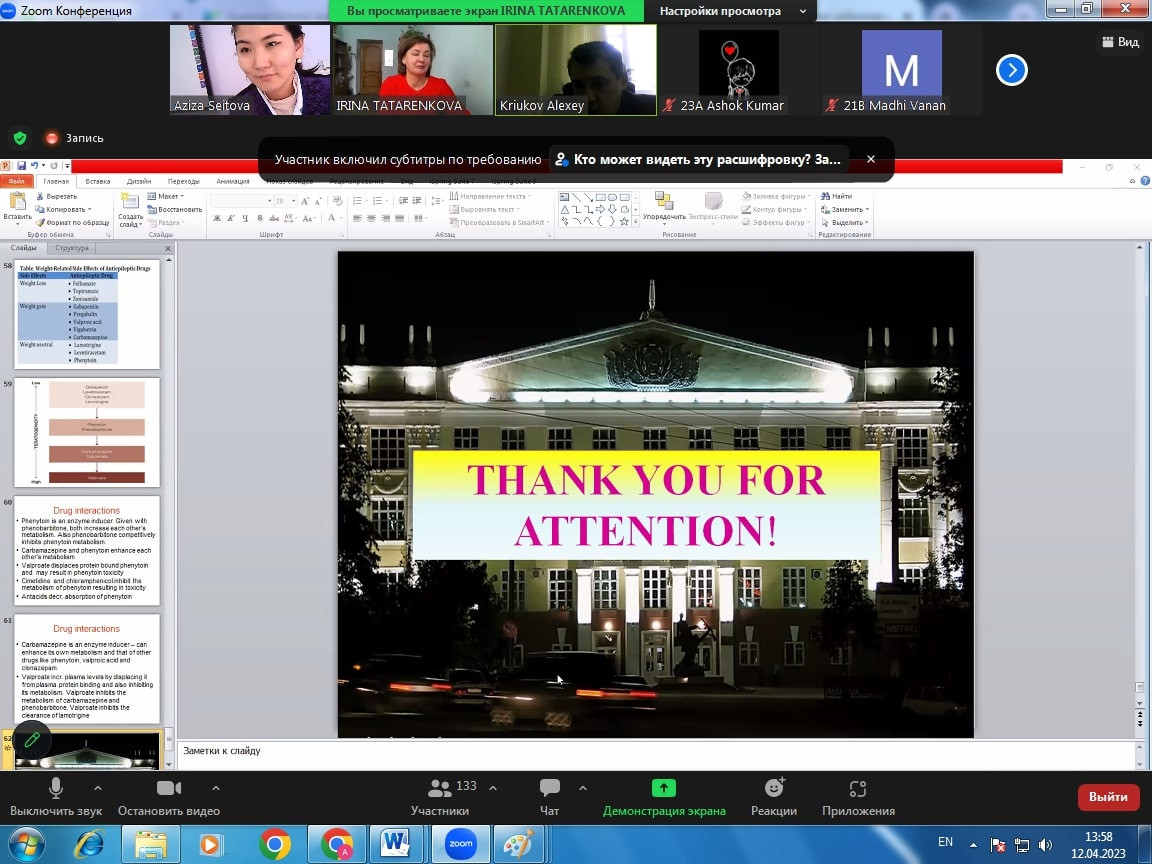The height and width of the screenshot is (864, 1152).
Task: Show next participants with blue arrow
Action: 1012,70
